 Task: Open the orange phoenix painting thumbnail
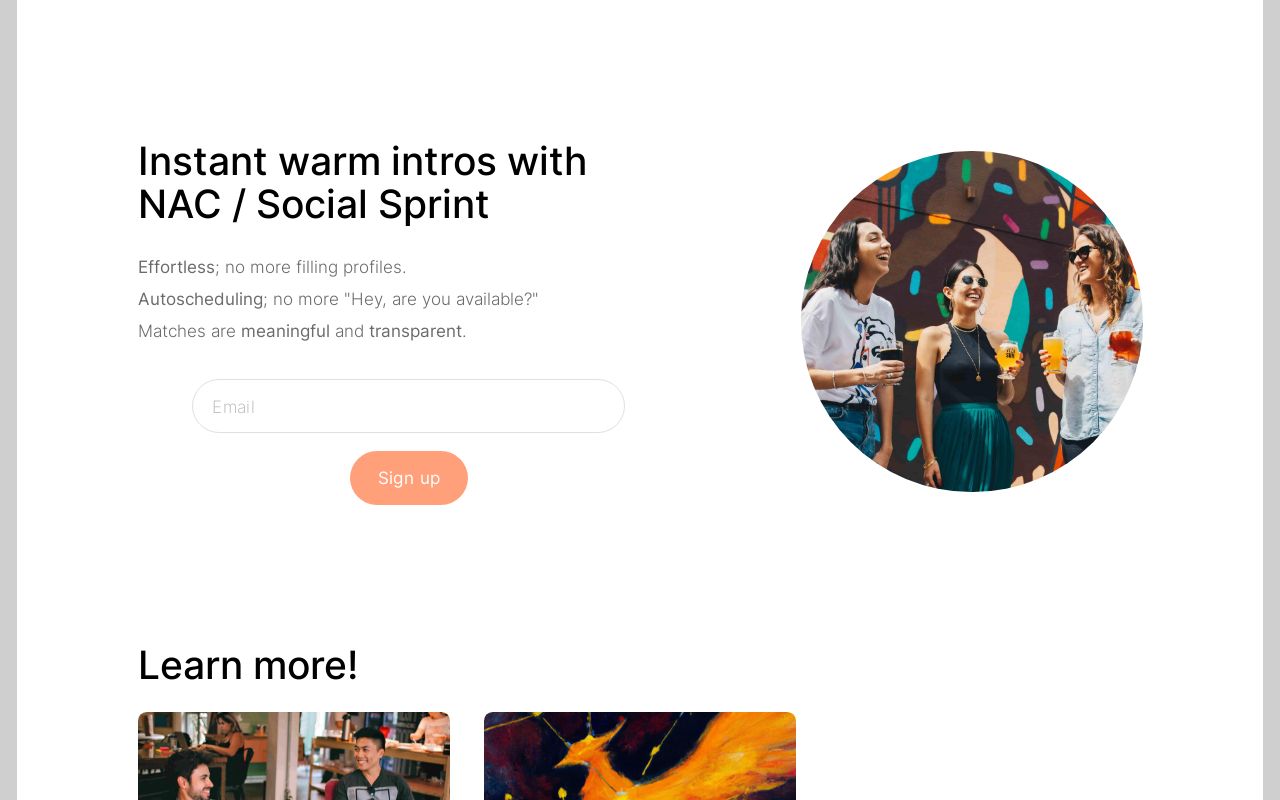[640, 756]
